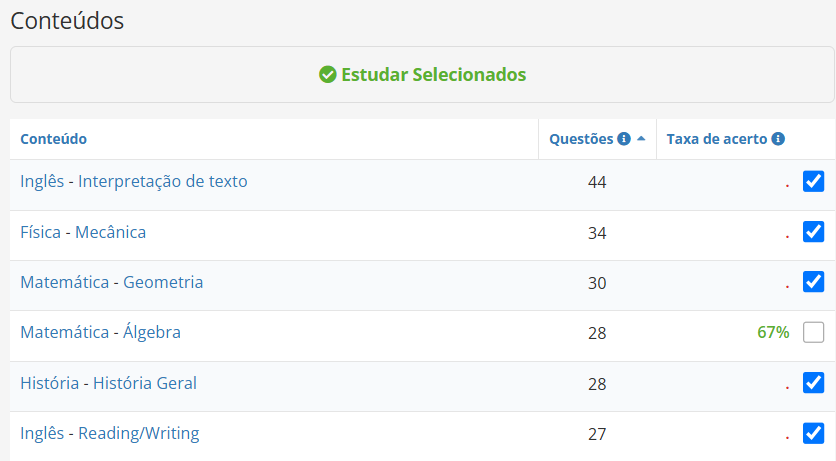This screenshot has width=836, height=461.
Task: Open the Inglês - Reading/Writing link
Action: click(110, 433)
